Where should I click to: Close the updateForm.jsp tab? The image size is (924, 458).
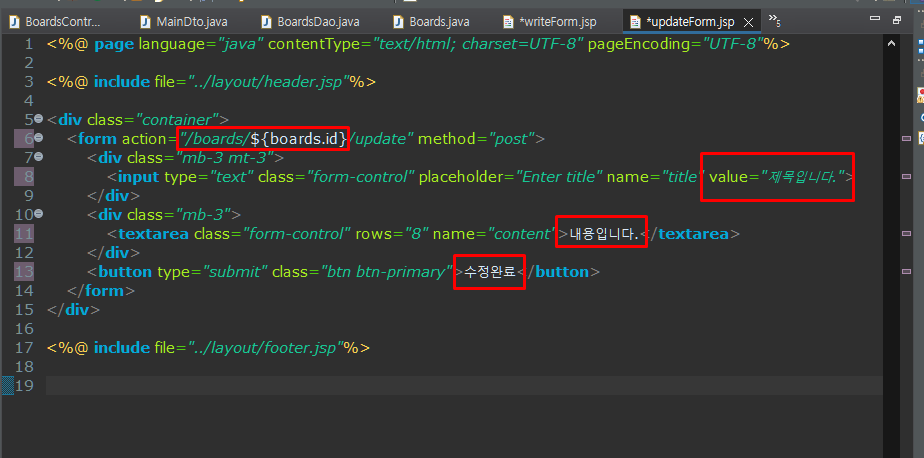point(748,22)
